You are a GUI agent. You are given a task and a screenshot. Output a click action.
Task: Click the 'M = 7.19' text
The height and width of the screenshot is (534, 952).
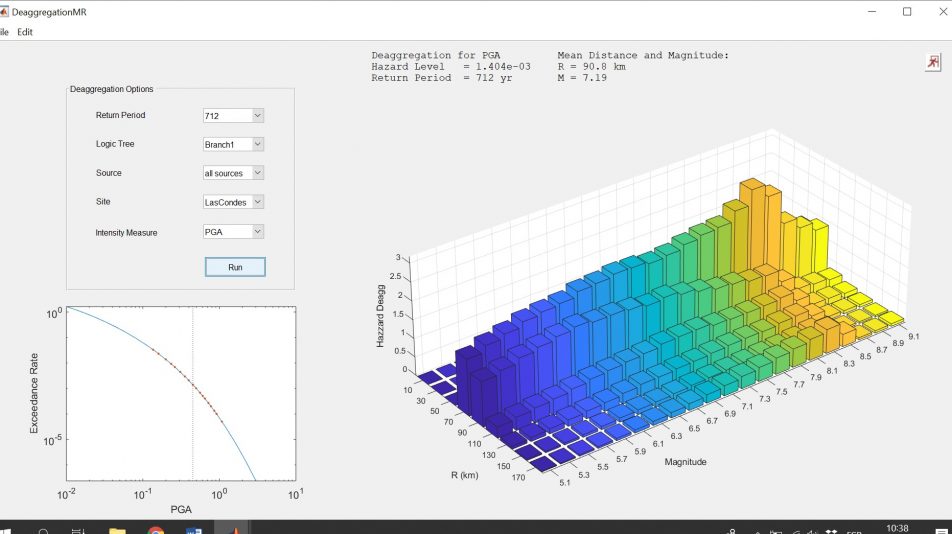582,78
